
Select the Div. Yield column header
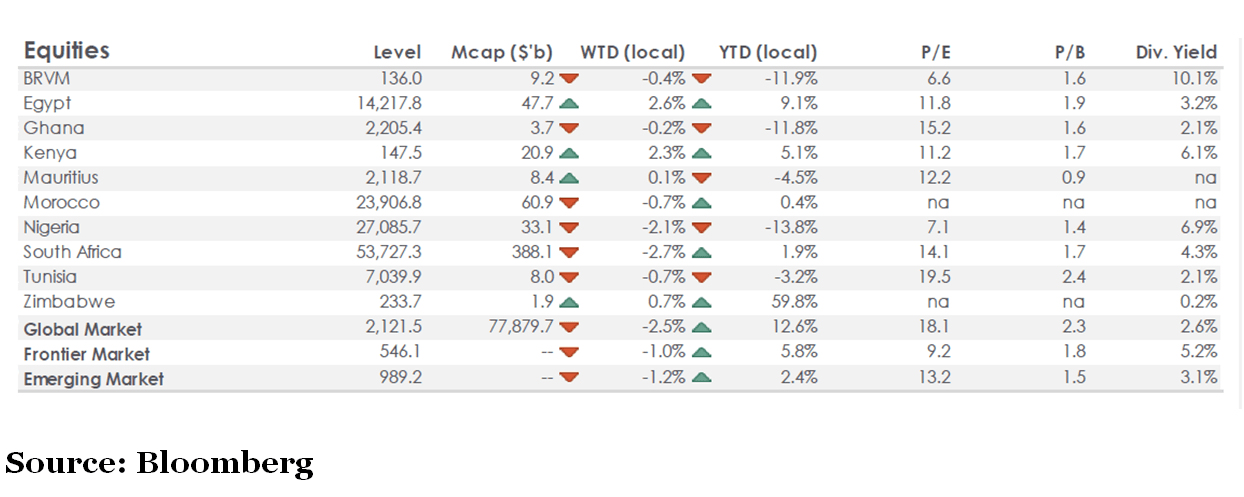(1176, 53)
